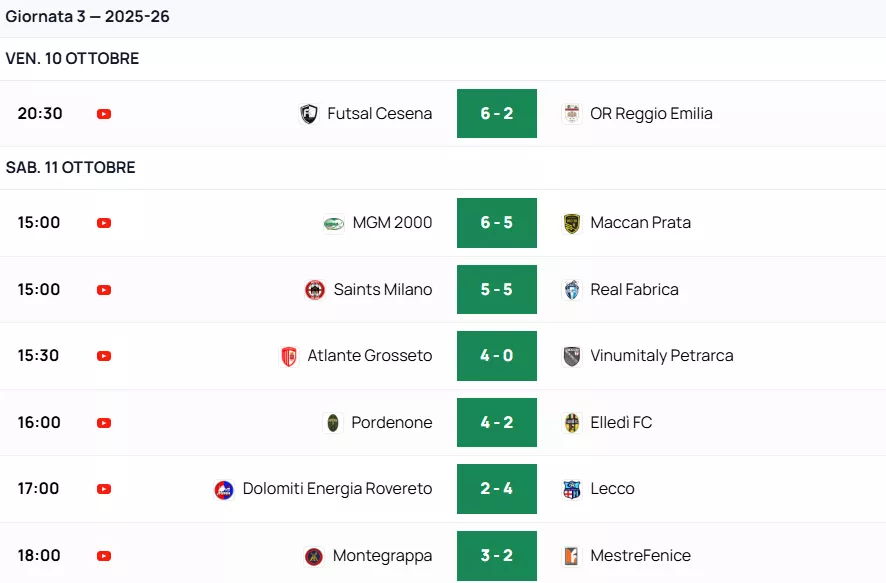Viewport: 886px width, 583px height.
Task: Open the 2 - 4 Lecco result
Action: [x=497, y=489]
